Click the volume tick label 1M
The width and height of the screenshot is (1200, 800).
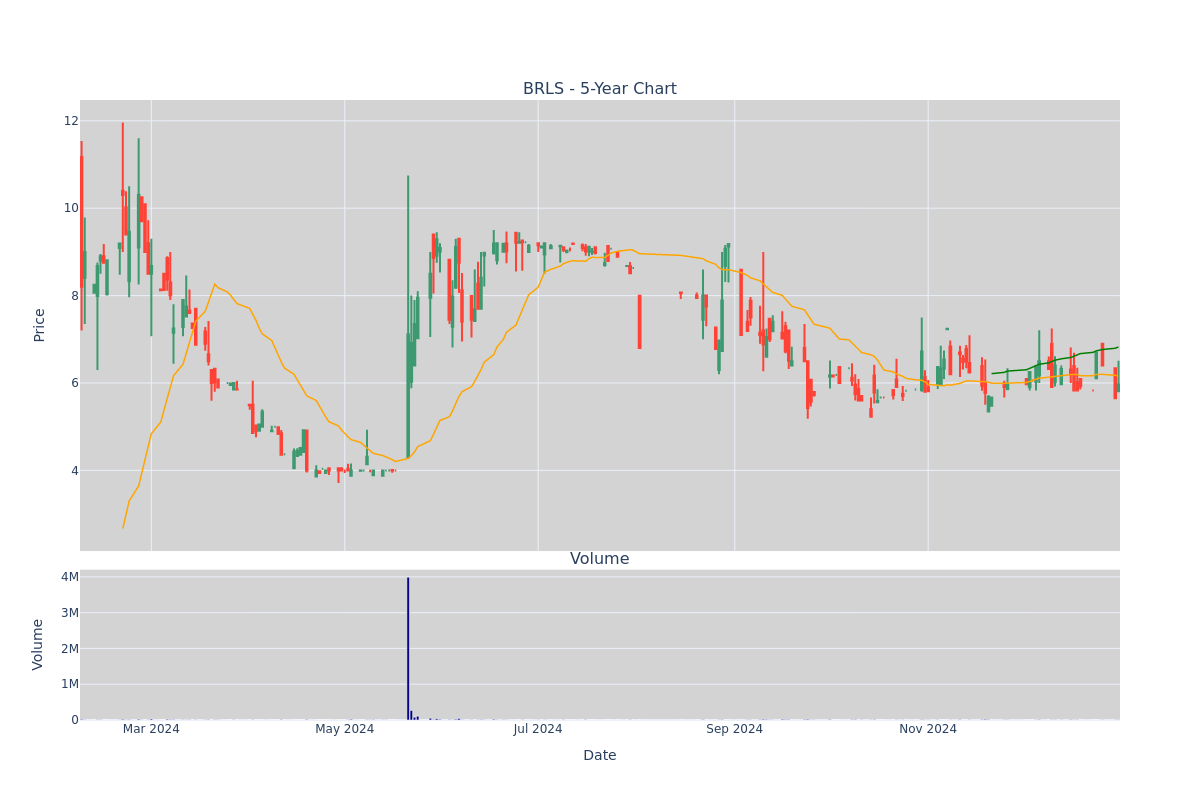pos(70,684)
